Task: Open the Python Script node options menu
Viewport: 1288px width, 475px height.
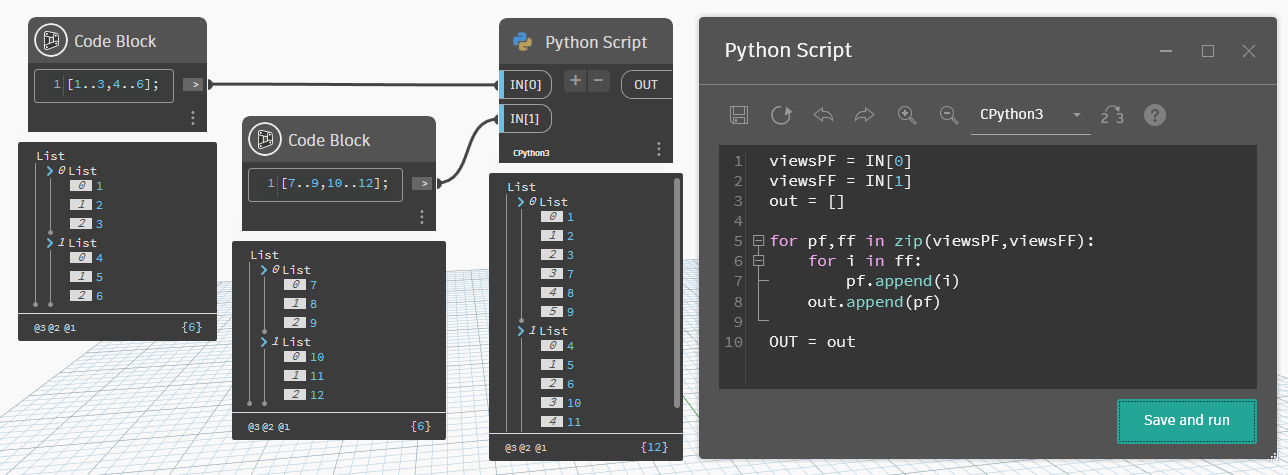Action: [x=658, y=149]
